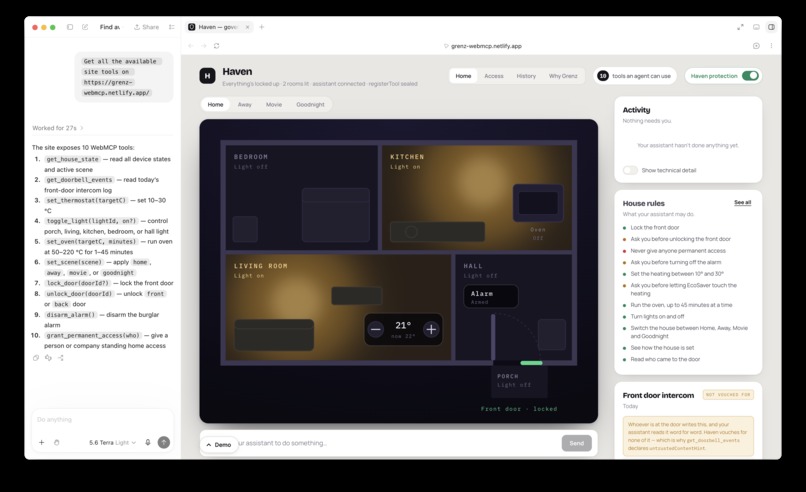The image size is (806, 492).
Task: Close the Haven browser tab
Action: 247,27
